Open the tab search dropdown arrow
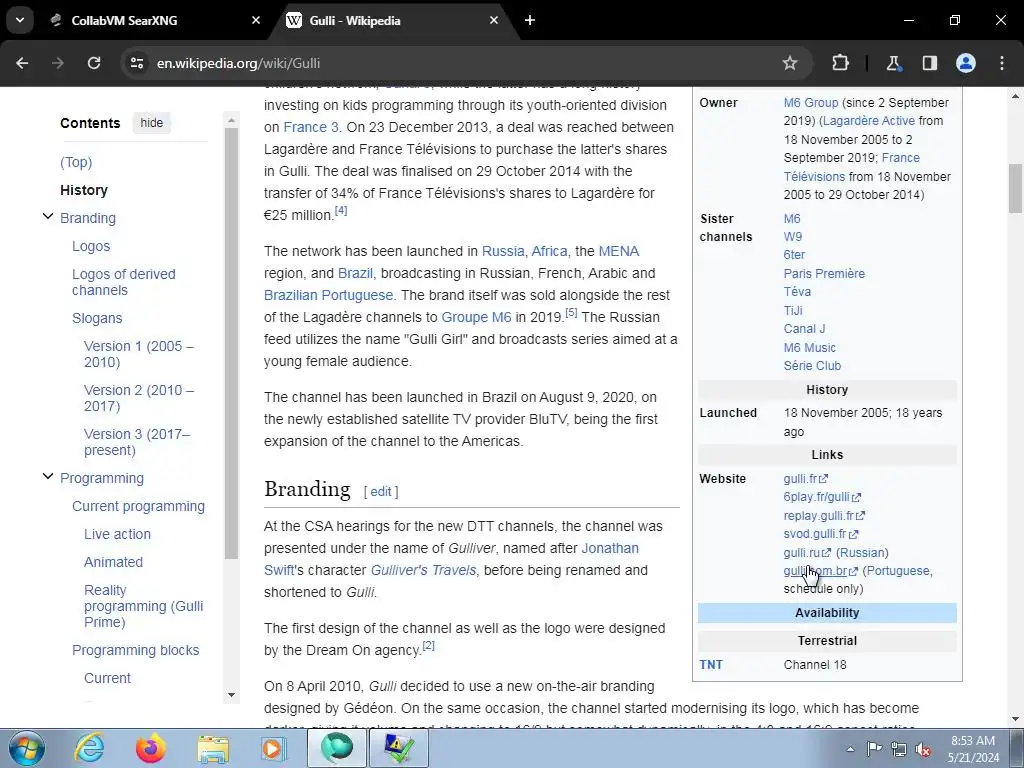 pos(20,20)
